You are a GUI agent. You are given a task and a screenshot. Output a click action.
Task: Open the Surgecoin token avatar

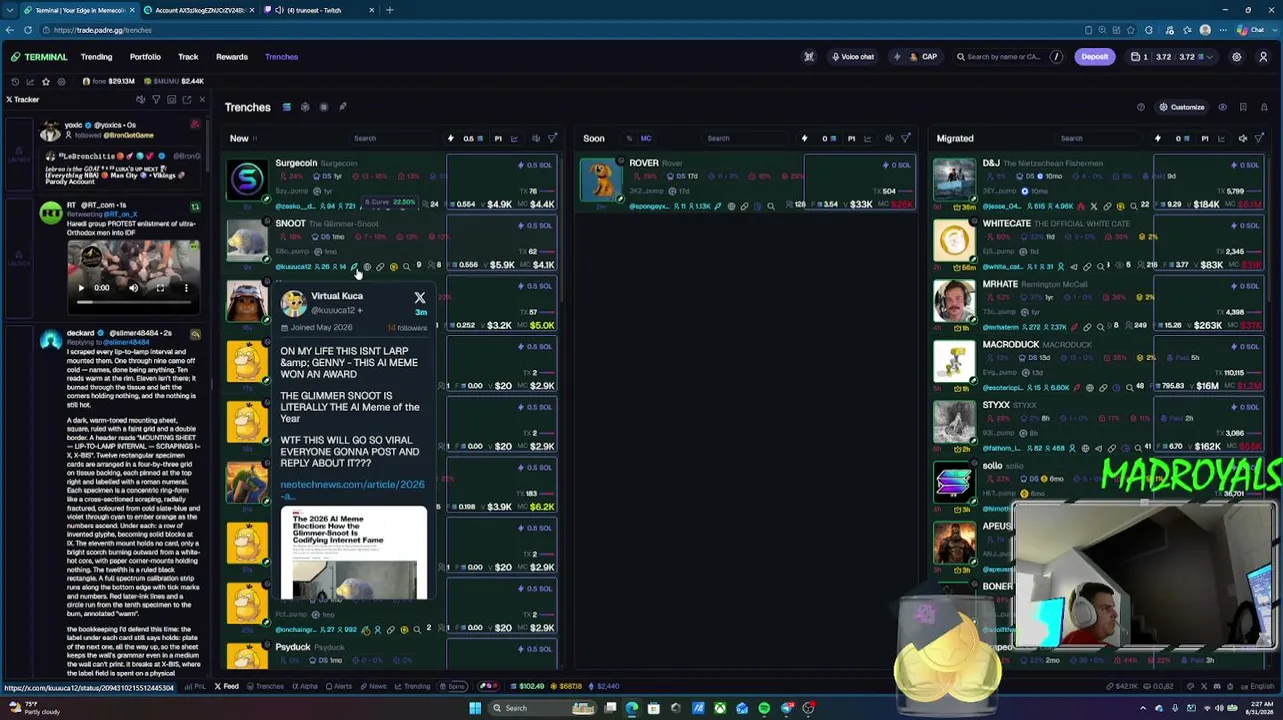(247, 181)
